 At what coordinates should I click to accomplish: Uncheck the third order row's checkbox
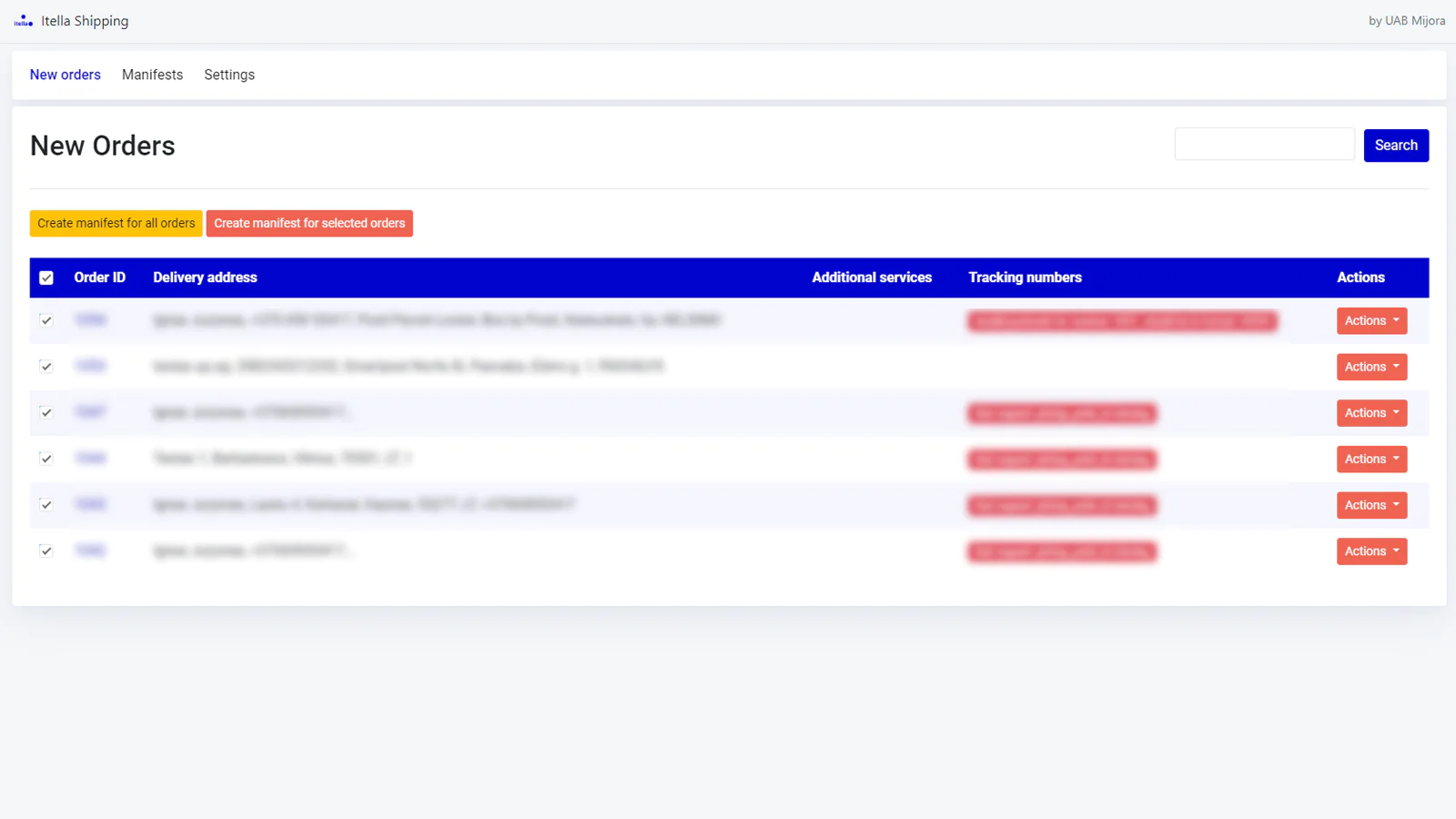46,412
